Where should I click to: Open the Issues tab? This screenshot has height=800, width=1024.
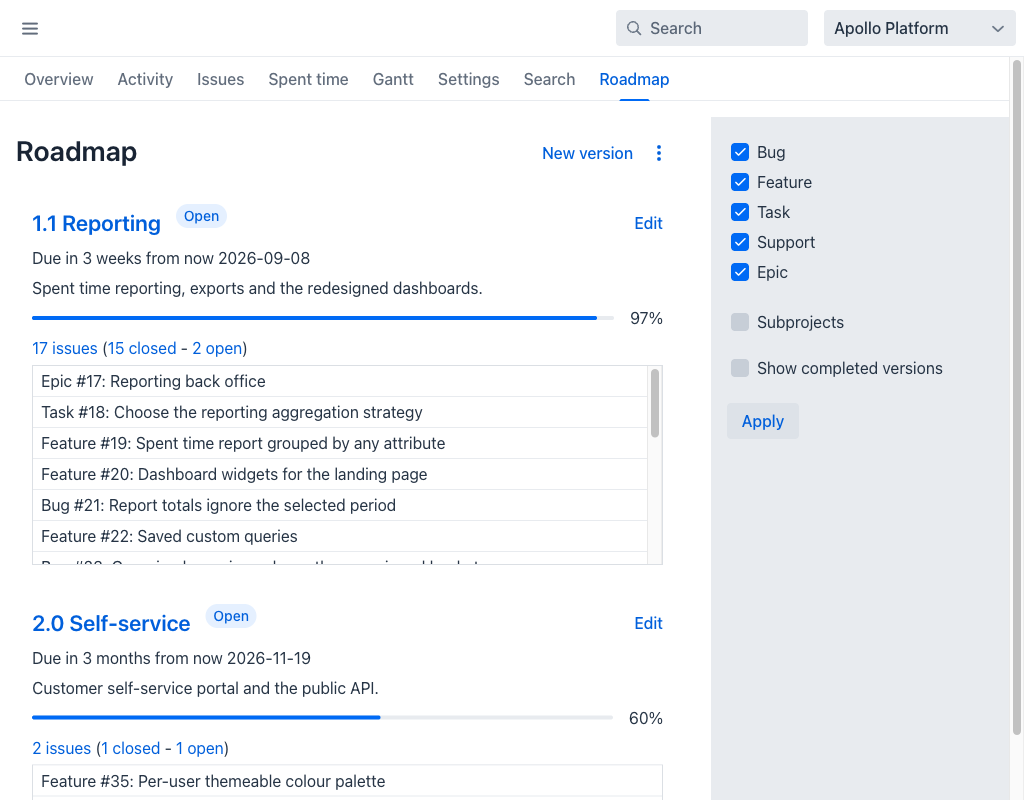220,79
